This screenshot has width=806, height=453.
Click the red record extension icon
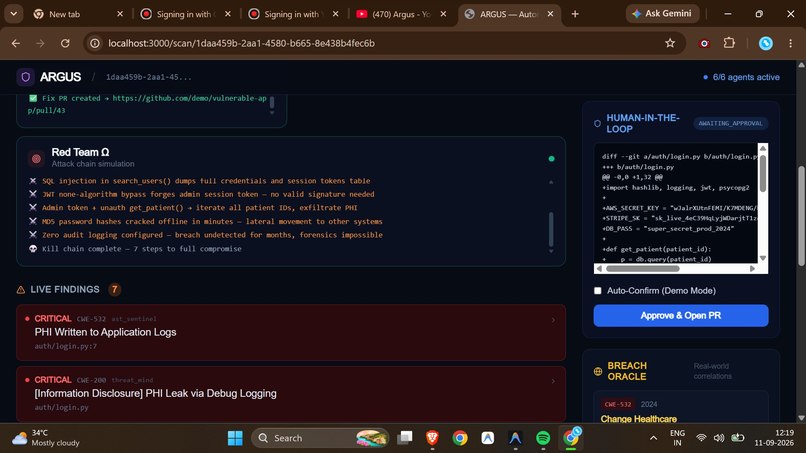point(704,43)
